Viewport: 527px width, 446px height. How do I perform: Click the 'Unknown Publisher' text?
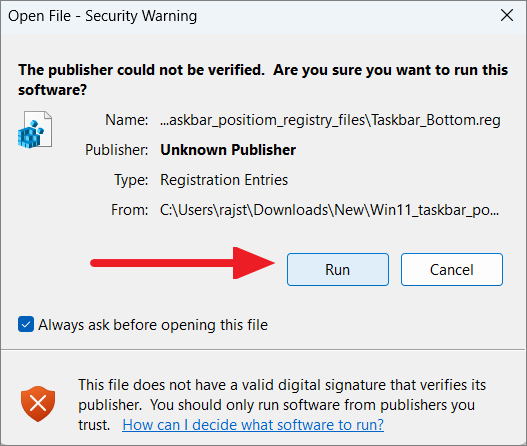(x=228, y=150)
